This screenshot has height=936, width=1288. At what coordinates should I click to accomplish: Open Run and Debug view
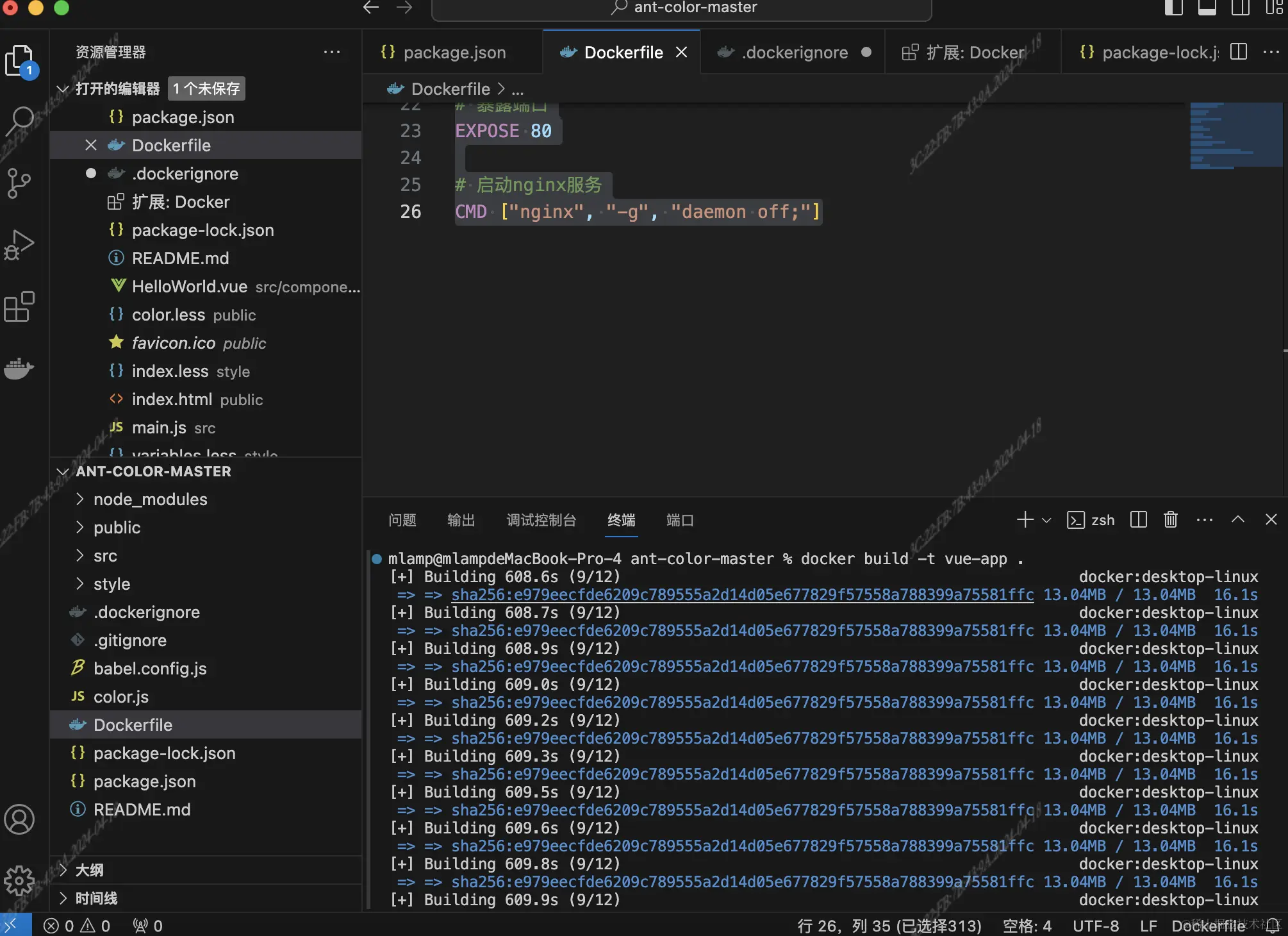point(19,244)
